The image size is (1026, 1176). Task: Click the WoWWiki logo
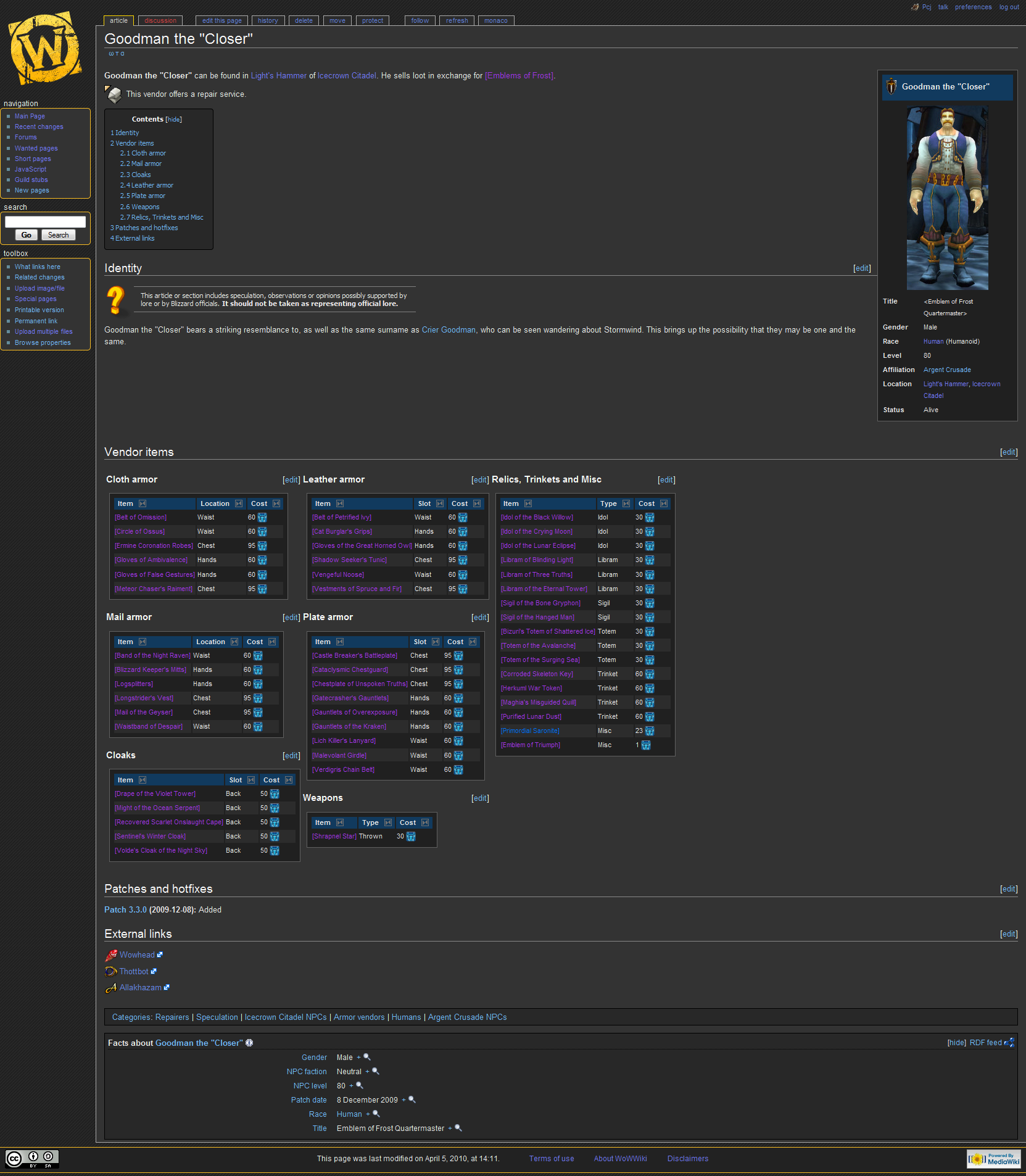[45, 49]
